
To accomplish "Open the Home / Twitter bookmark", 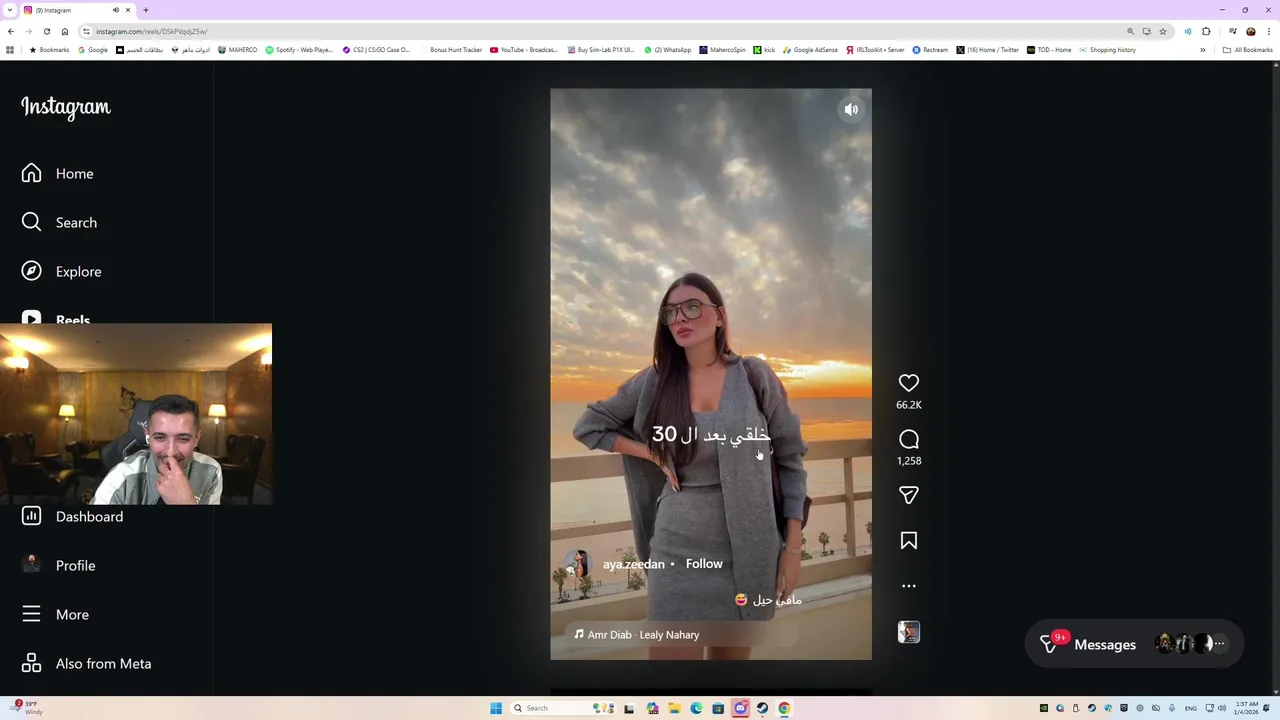I will (988, 50).
